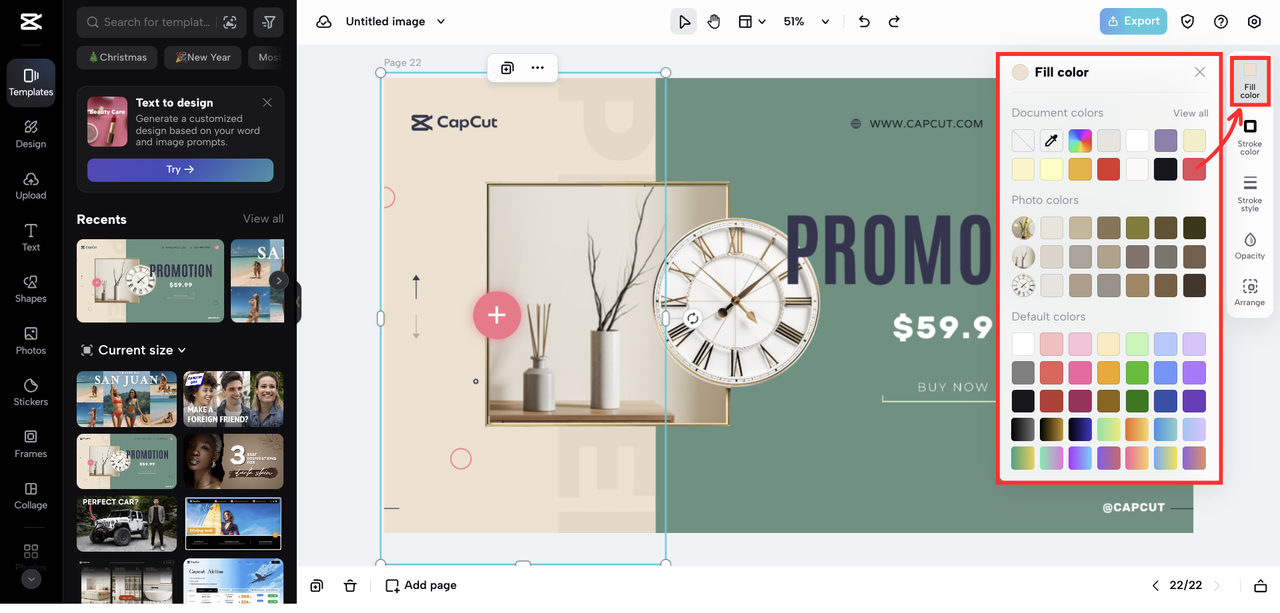Open the help question mark icon
This screenshot has width=1280, height=613.
[x=1221, y=21]
